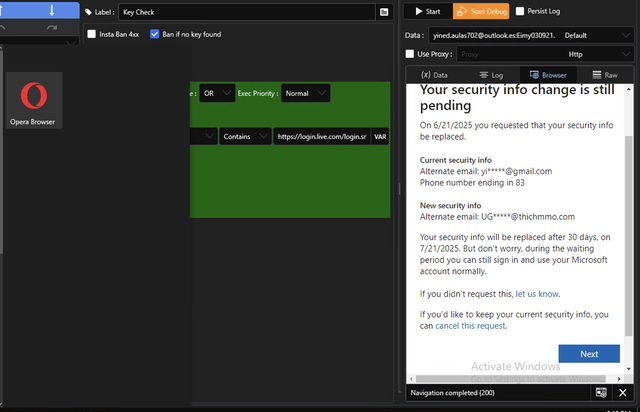
Task: Switch to the Raw tab
Action: coord(605,75)
